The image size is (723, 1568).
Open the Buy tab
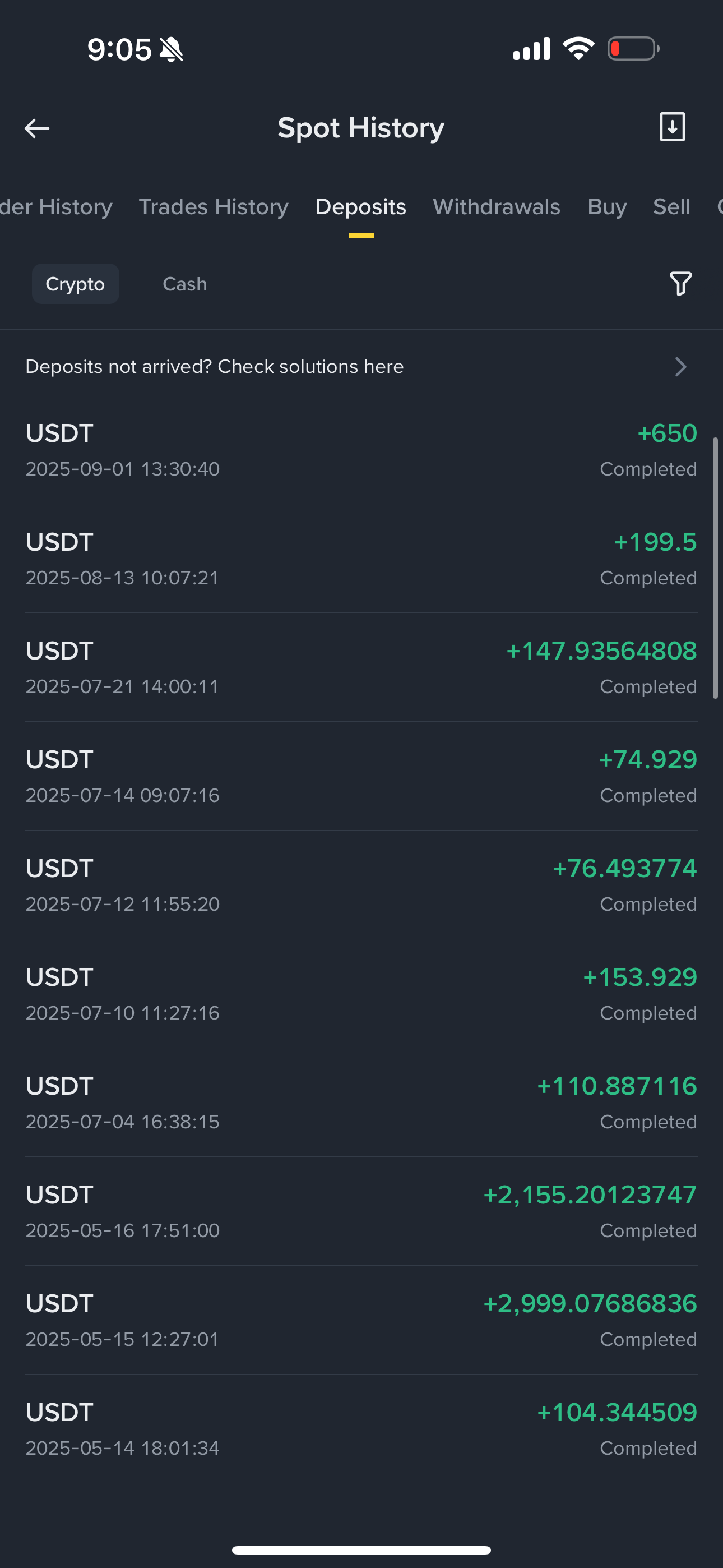pos(607,207)
